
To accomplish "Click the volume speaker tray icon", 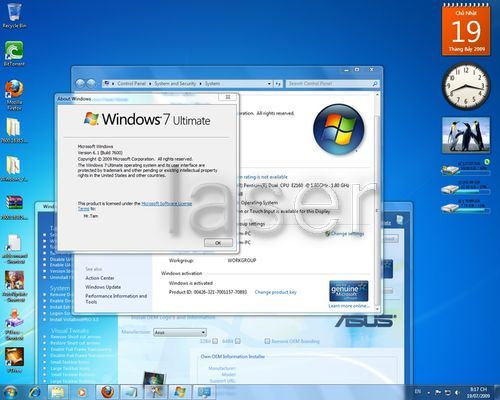I will pyautogui.click(x=457, y=392).
